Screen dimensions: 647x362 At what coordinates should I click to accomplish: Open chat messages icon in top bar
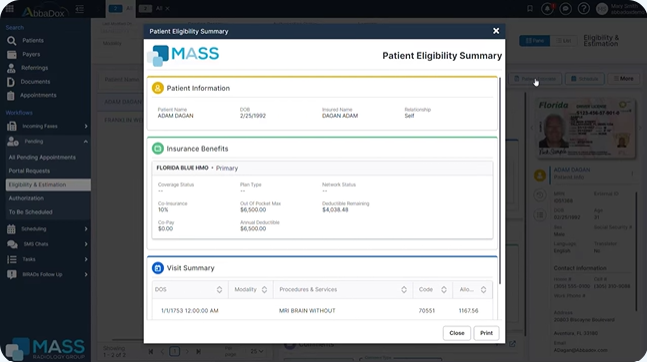(x=565, y=9)
